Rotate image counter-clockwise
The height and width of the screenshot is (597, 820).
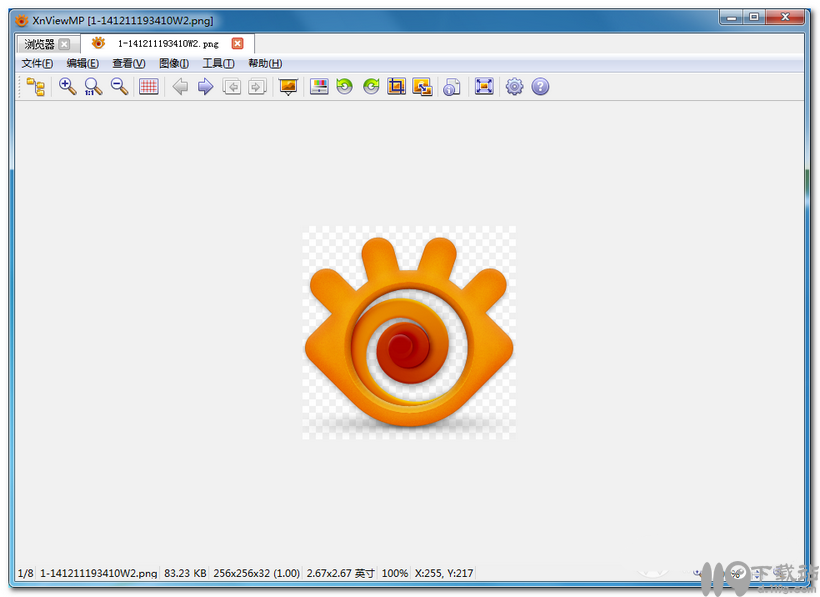point(345,87)
